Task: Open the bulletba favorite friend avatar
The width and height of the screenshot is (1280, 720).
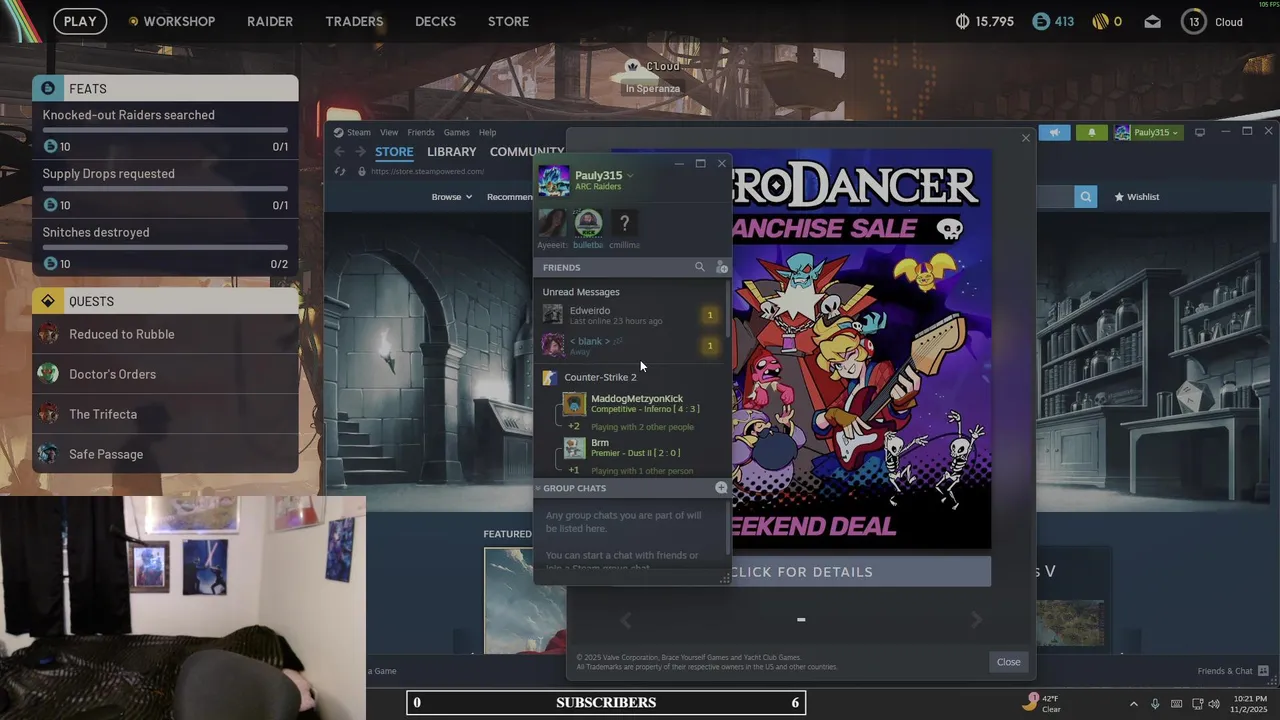Action: coord(588,223)
